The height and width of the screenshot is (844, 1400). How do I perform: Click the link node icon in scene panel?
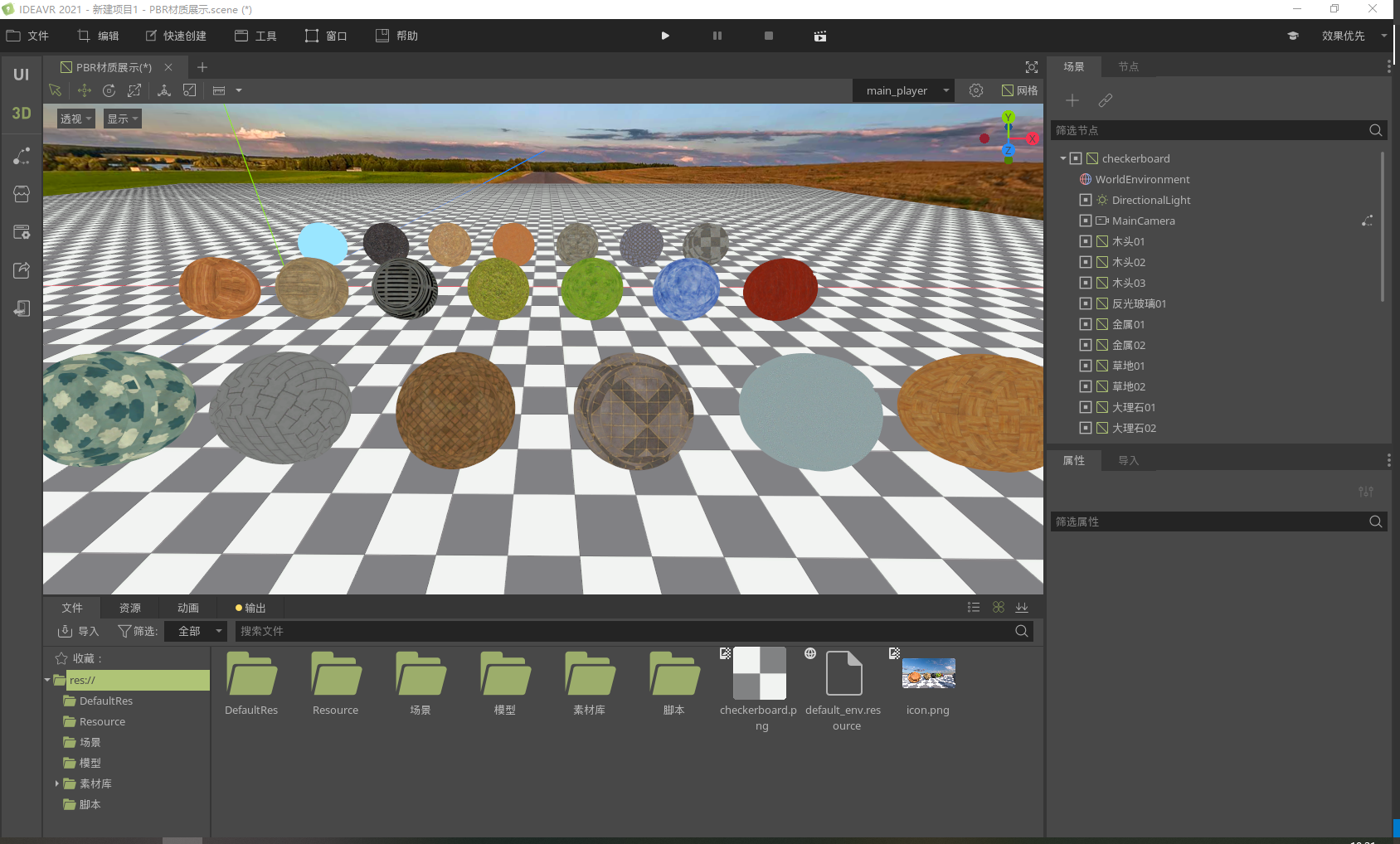(1106, 100)
